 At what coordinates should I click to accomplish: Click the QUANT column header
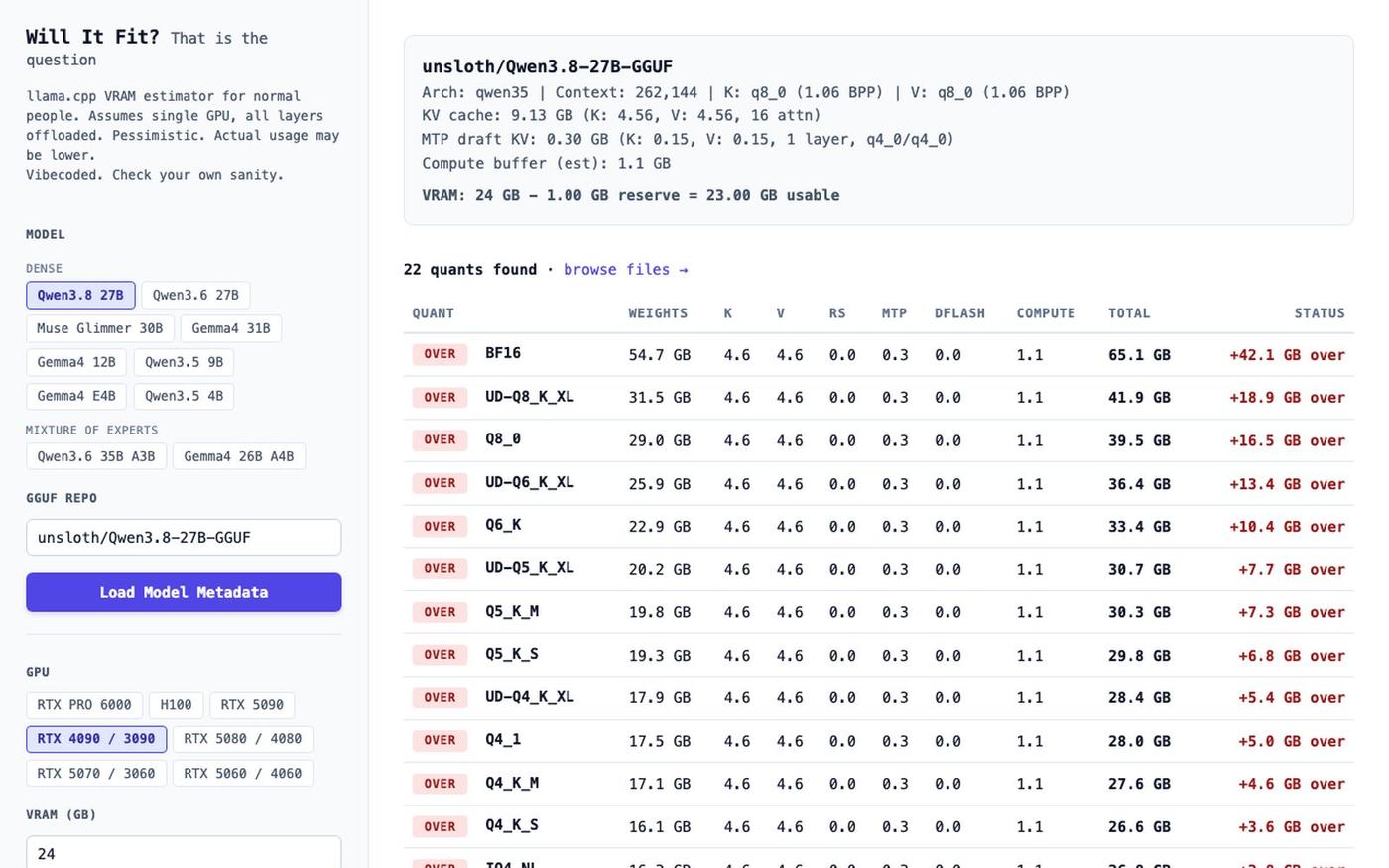pos(434,313)
